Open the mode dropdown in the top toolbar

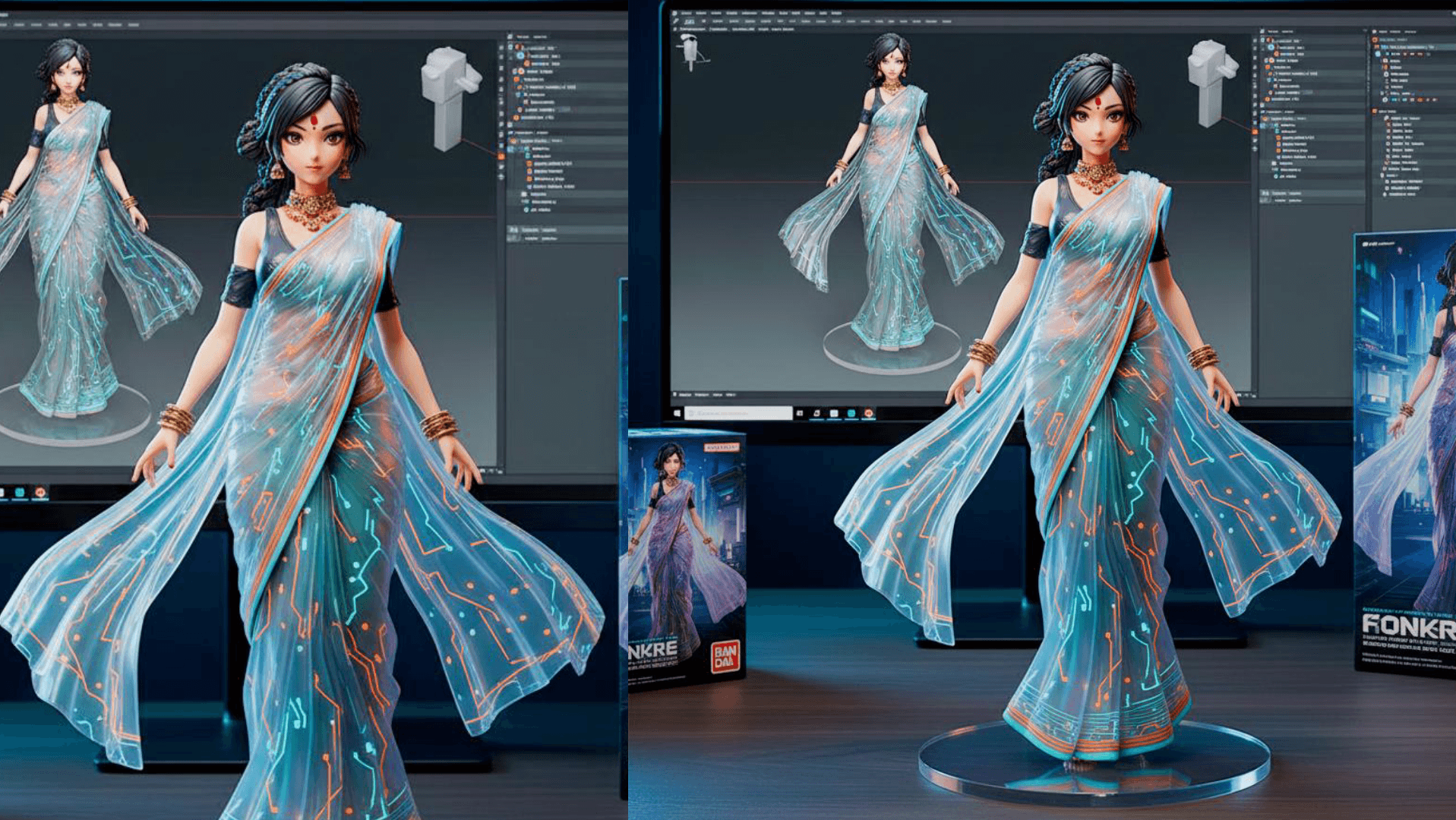coord(691,21)
